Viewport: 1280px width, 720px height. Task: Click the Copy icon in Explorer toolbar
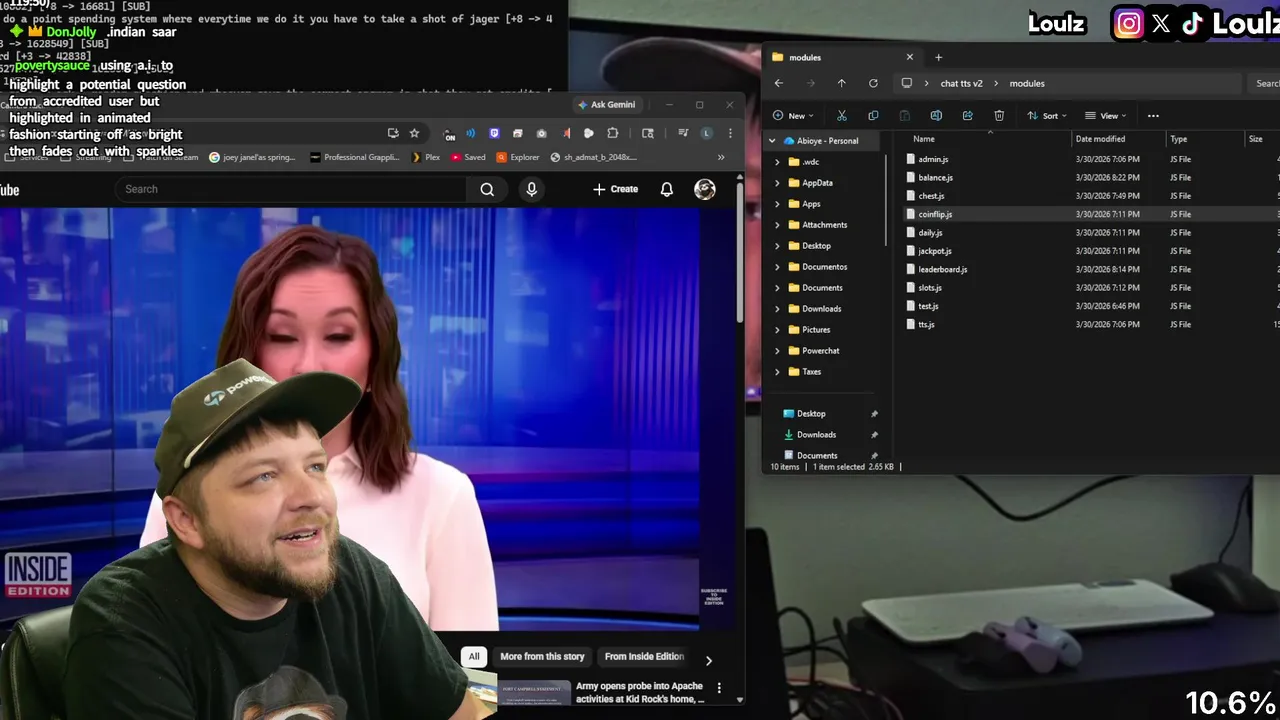[873, 116]
